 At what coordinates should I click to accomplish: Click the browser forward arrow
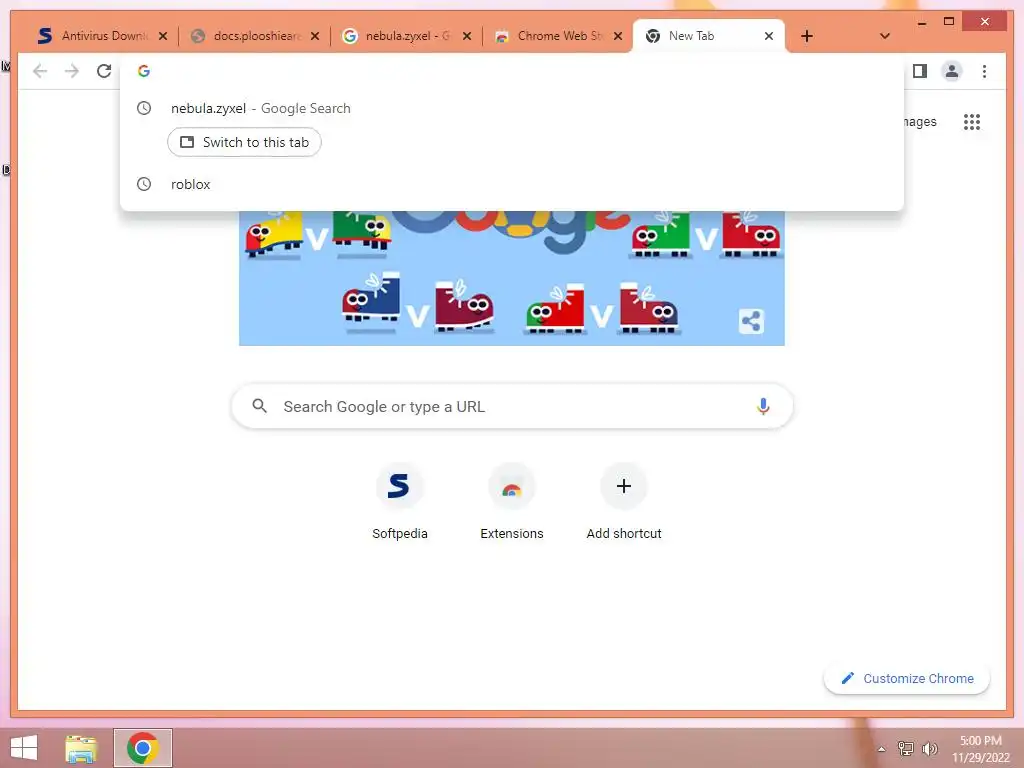click(72, 71)
